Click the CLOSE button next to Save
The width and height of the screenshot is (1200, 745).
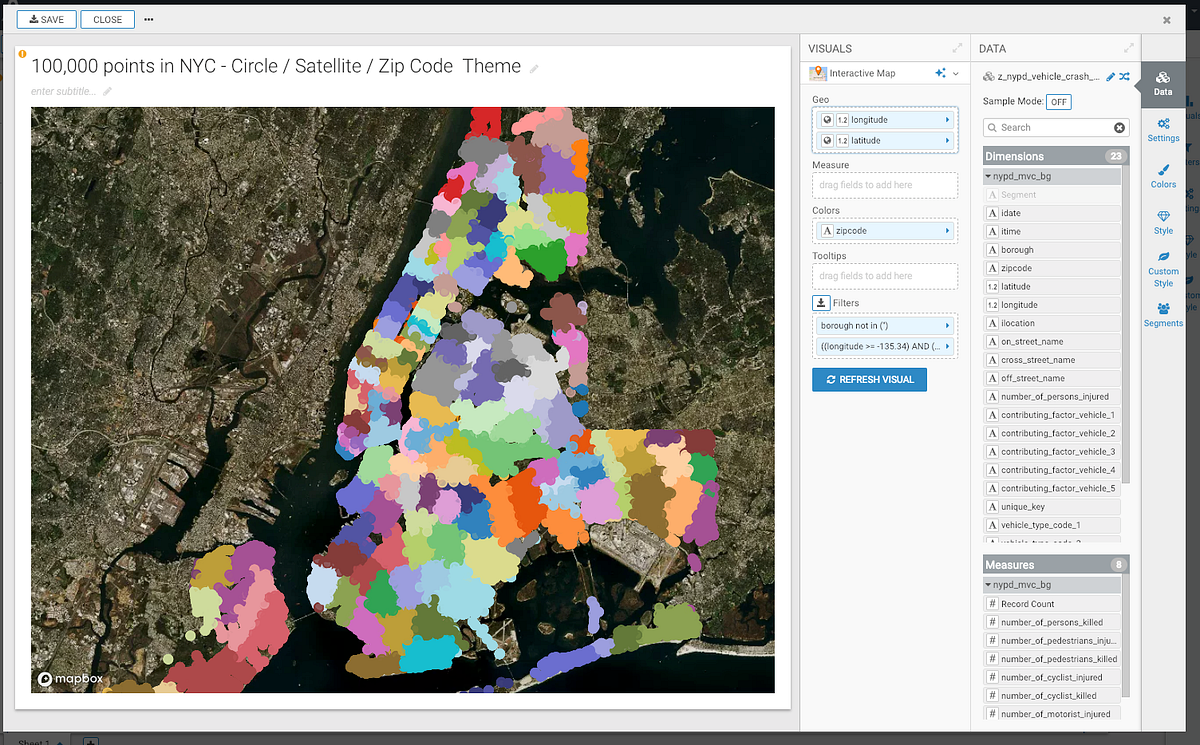pos(107,19)
